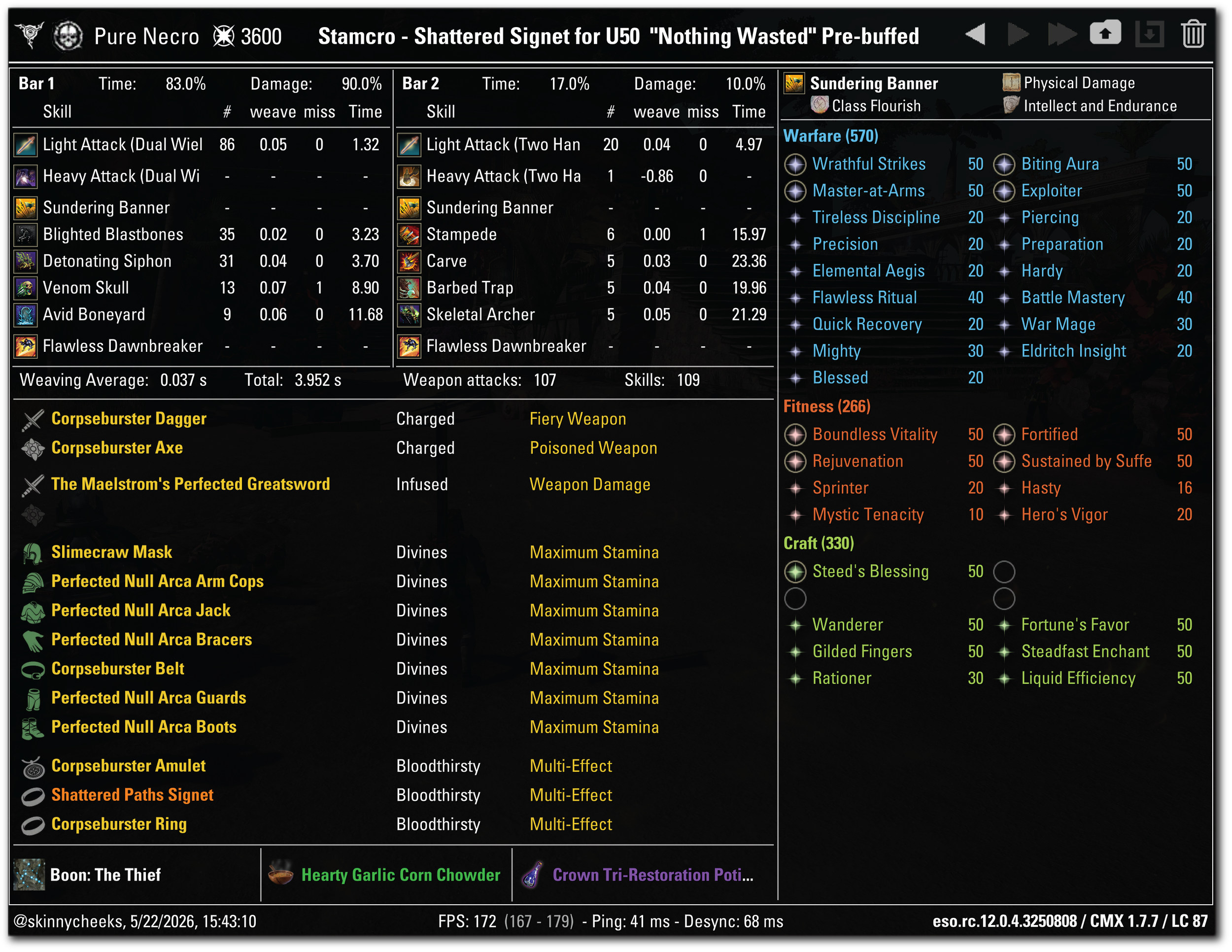This screenshot has height=952, width=1232.
Task: Click the Fortified slotted star
Action: [x=1004, y=435]
